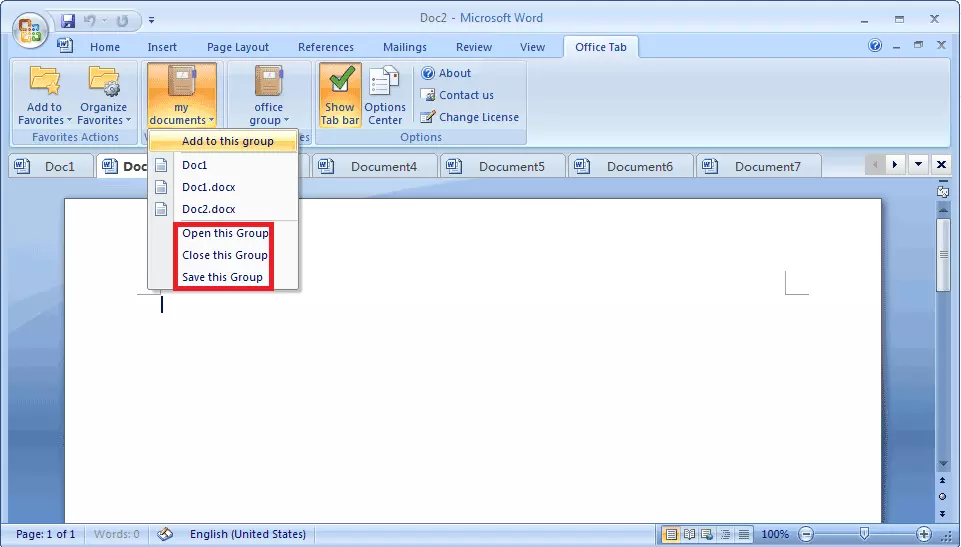Click the Redo icon in the title bar
The height and width of the screenshot is (547, 961).
click(123, 21)
